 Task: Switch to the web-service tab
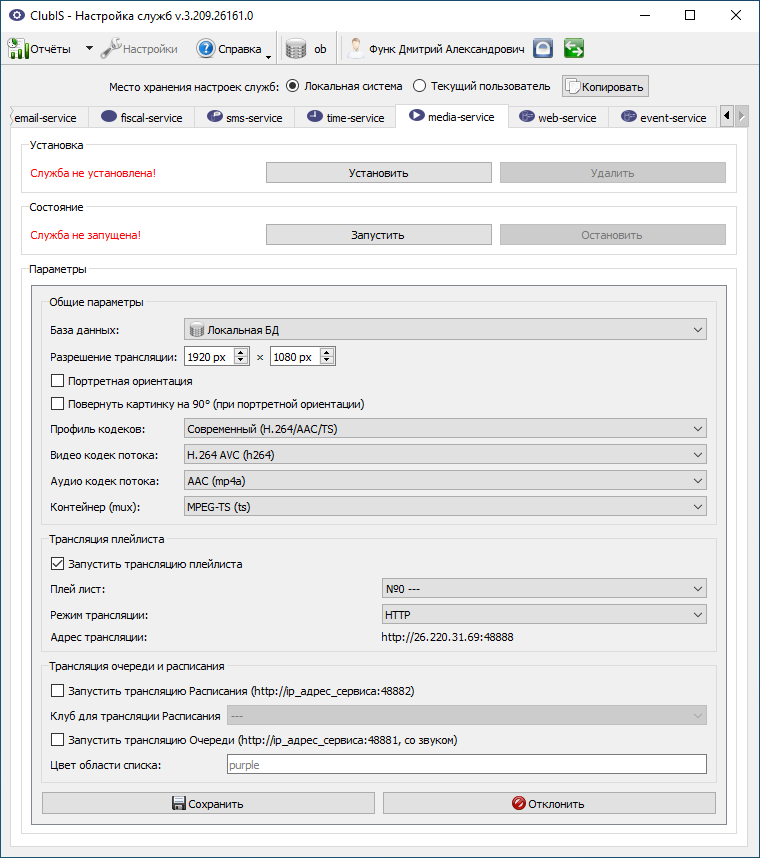click(x=558, y=118)
